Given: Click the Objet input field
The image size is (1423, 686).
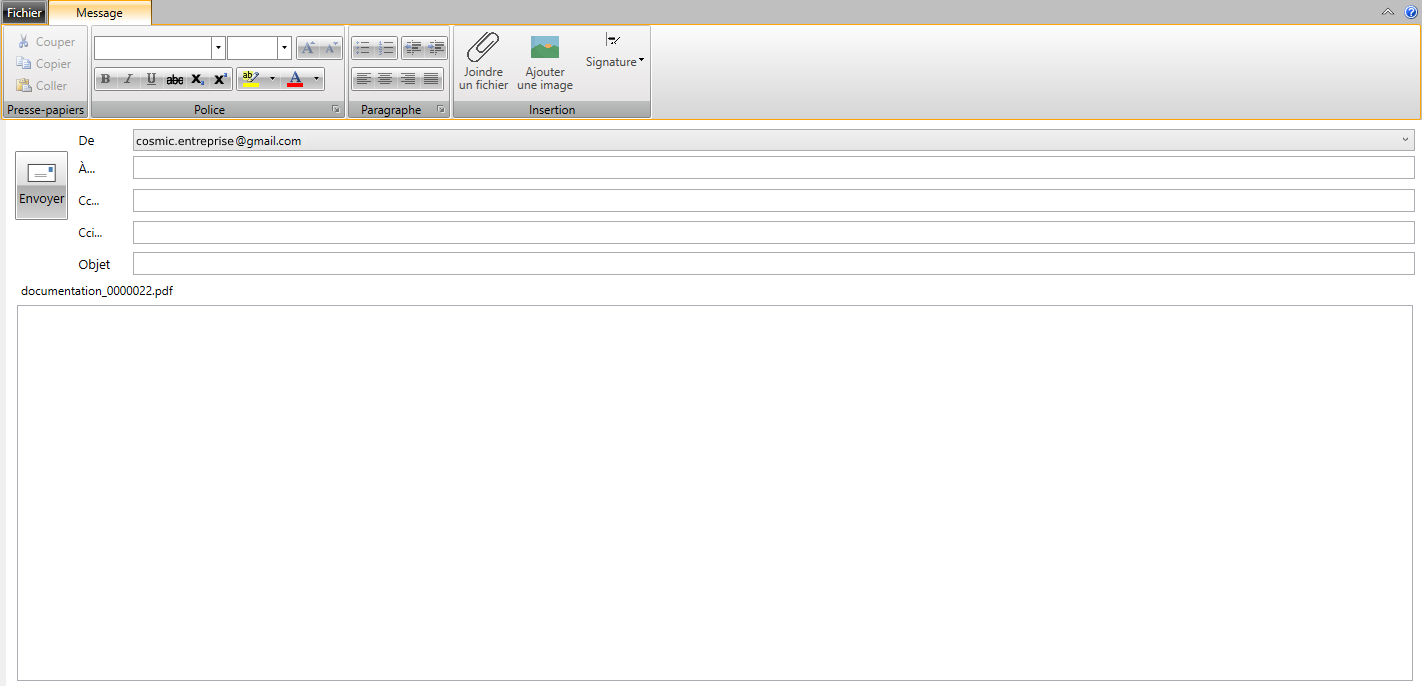Looking at the screenshot, I should 700,264.
